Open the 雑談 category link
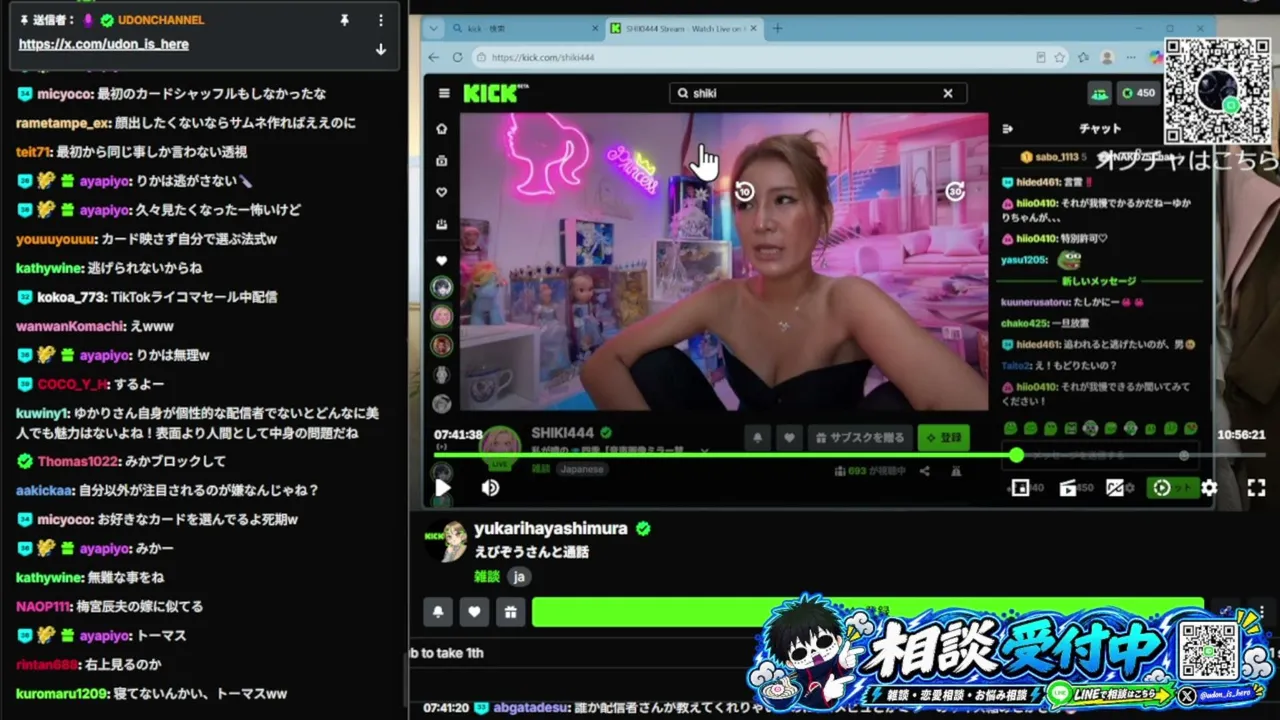 (x=487, y=576)
